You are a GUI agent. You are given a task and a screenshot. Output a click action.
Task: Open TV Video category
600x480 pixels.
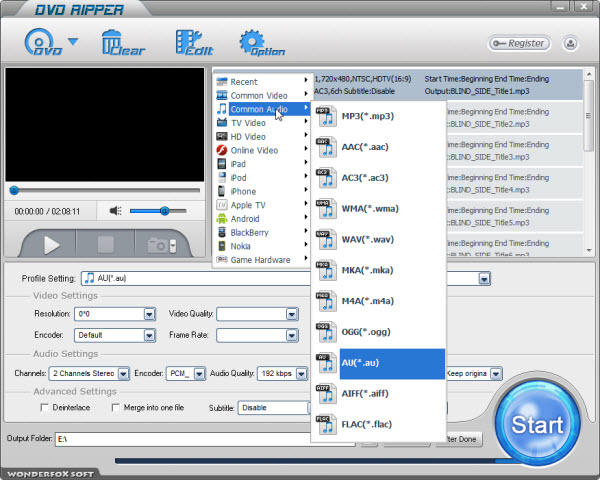pos(262,123)
